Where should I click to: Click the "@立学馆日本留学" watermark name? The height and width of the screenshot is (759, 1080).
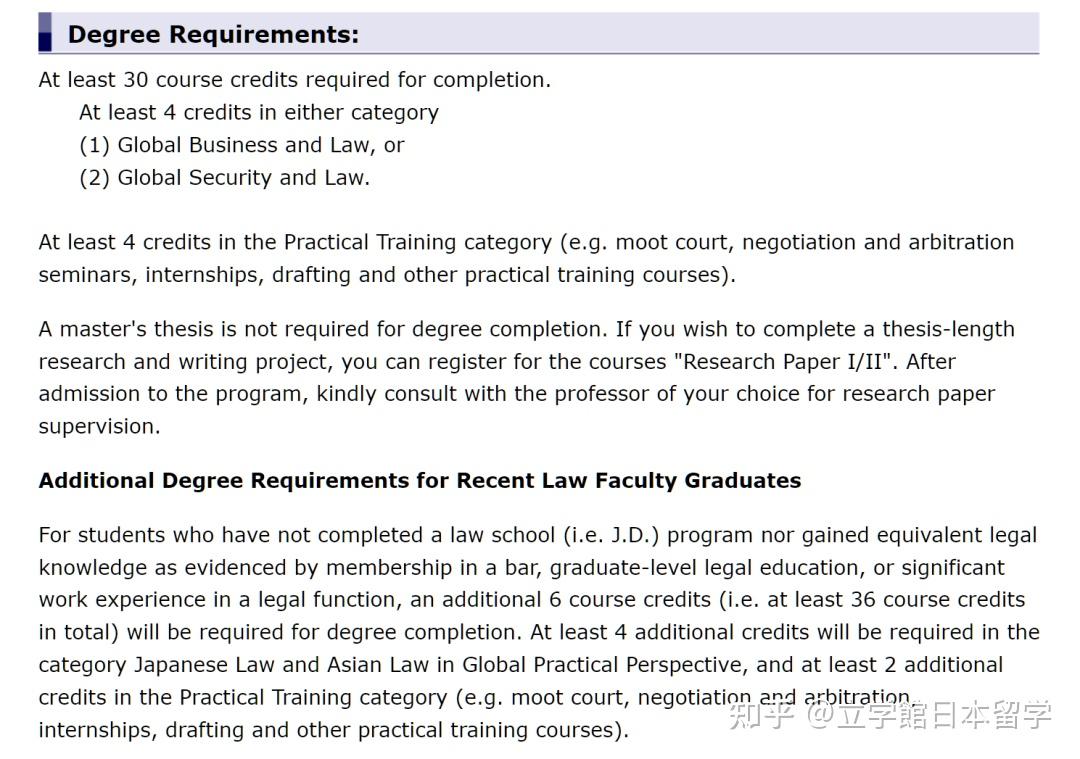click(x=929, y=714)
